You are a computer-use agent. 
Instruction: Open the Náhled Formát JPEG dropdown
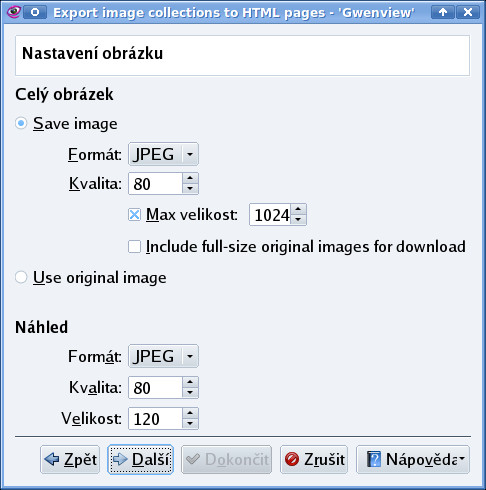163,356
